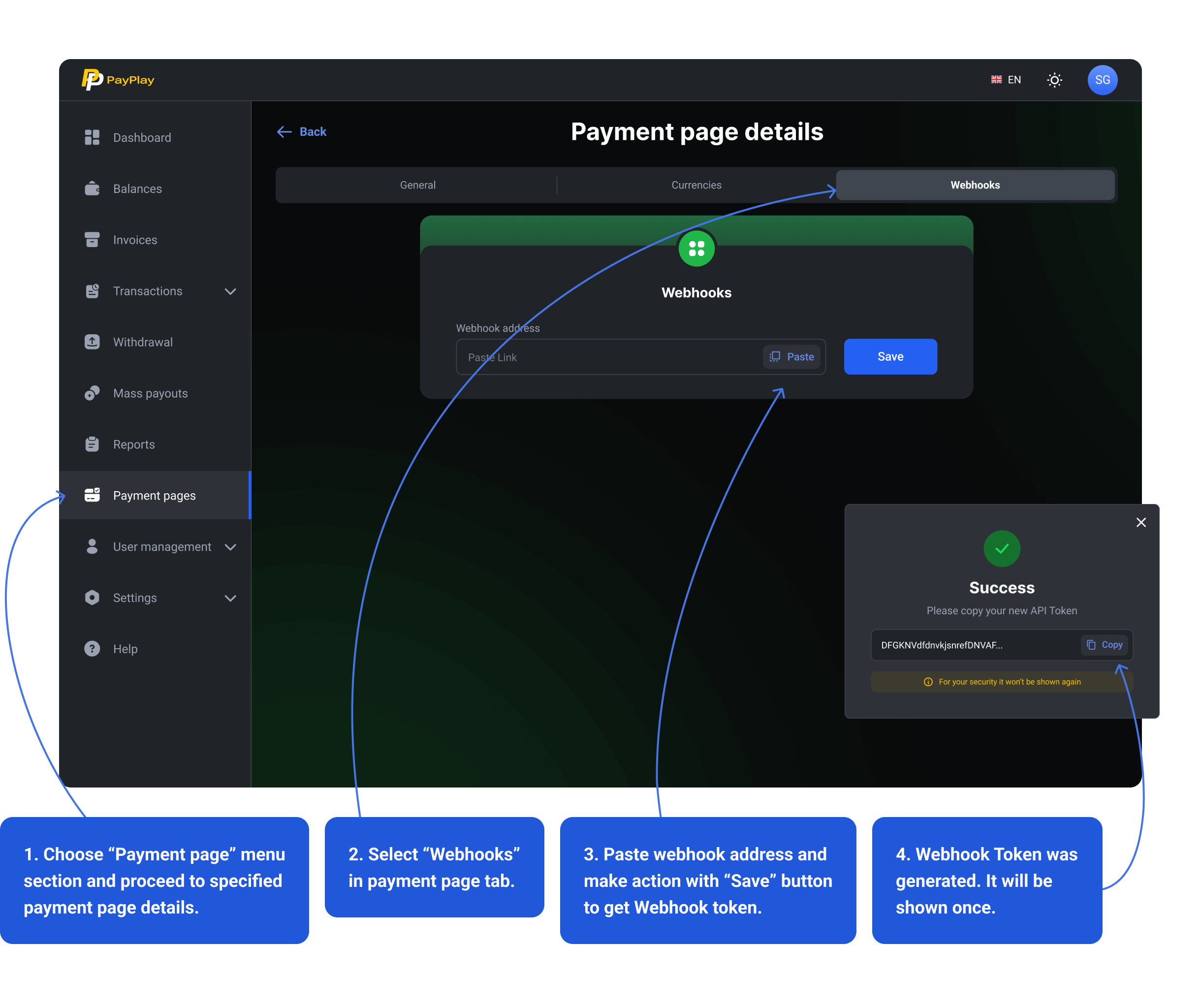This screenshot has width=1201, height=1008.
Task: Copy the new API Token
Action: click(x=1105, y=644)
